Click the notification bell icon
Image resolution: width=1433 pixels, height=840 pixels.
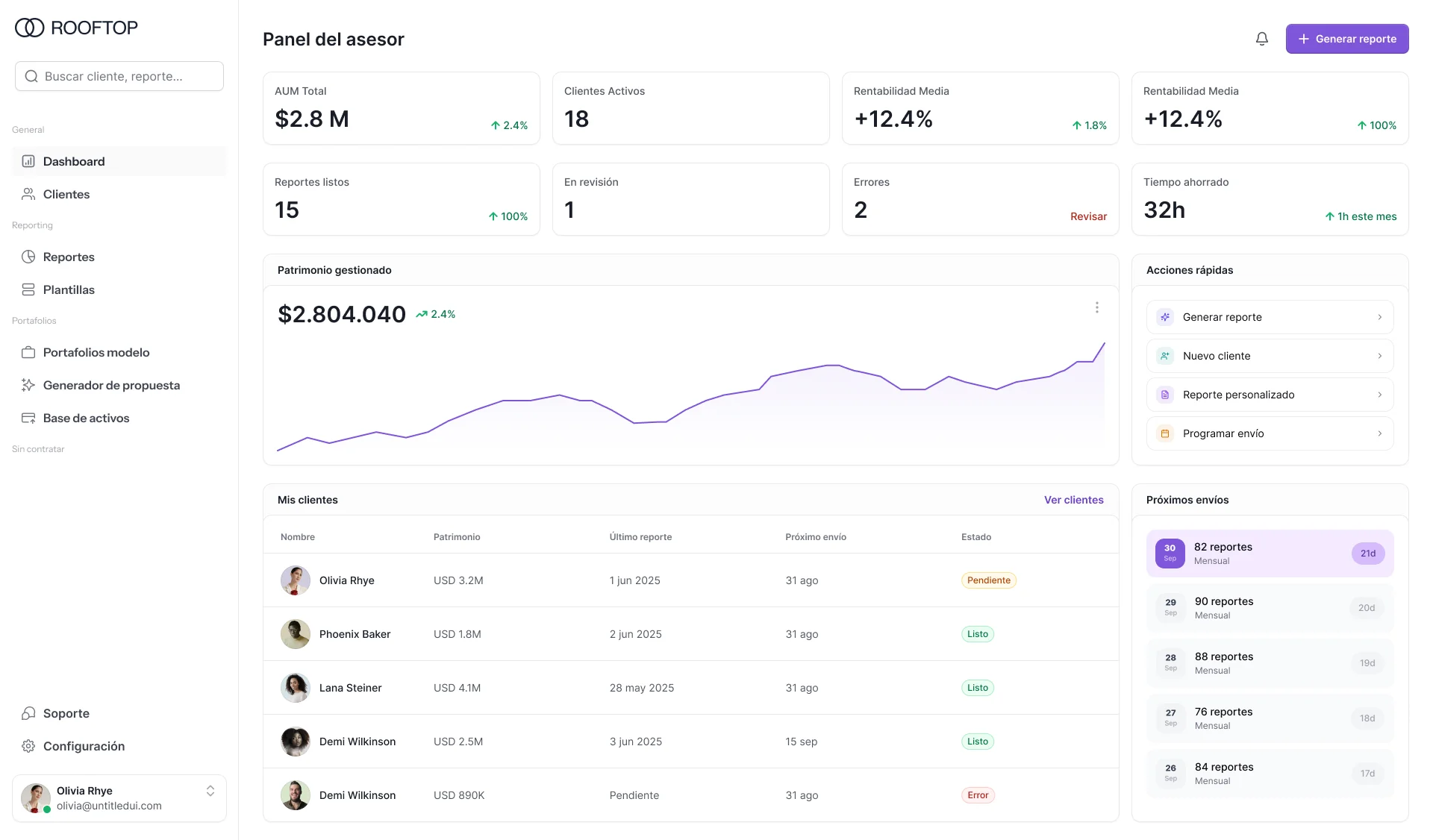pyautogui.click(x=1261, y=39)
